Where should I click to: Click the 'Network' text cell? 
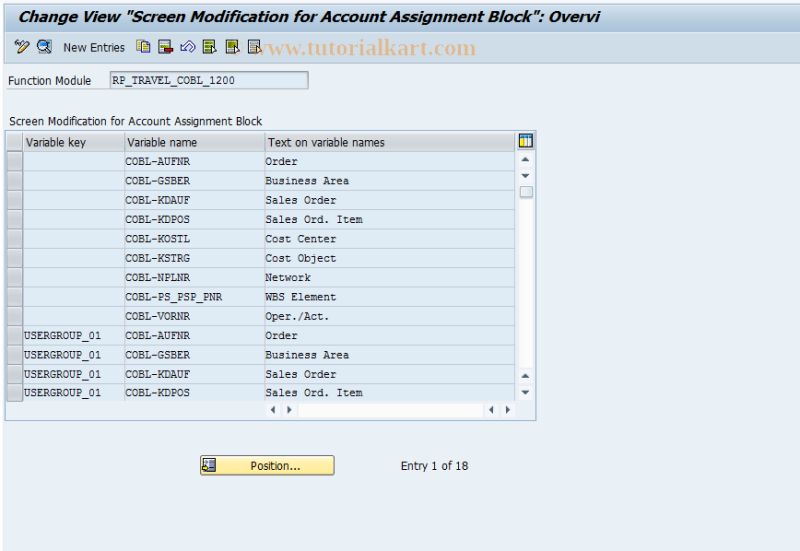pos(390,278)
